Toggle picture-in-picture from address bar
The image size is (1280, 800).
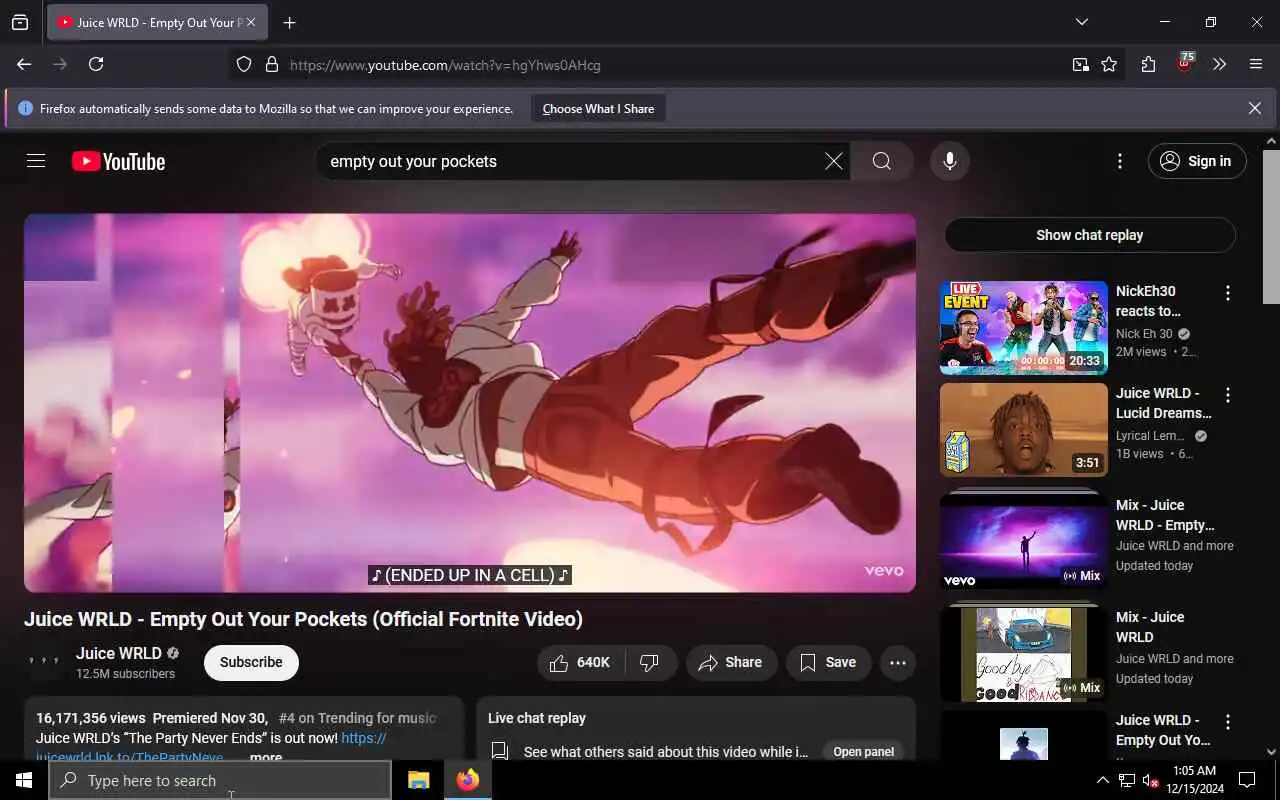[x=1080, y=64]
